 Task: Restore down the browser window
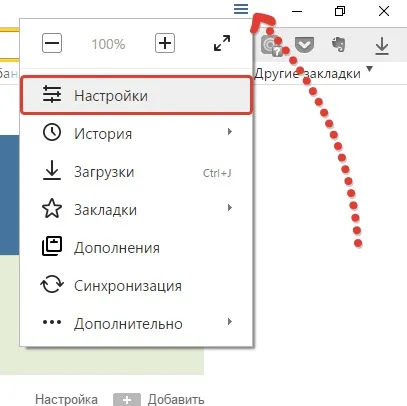click(x=340, y=11)
